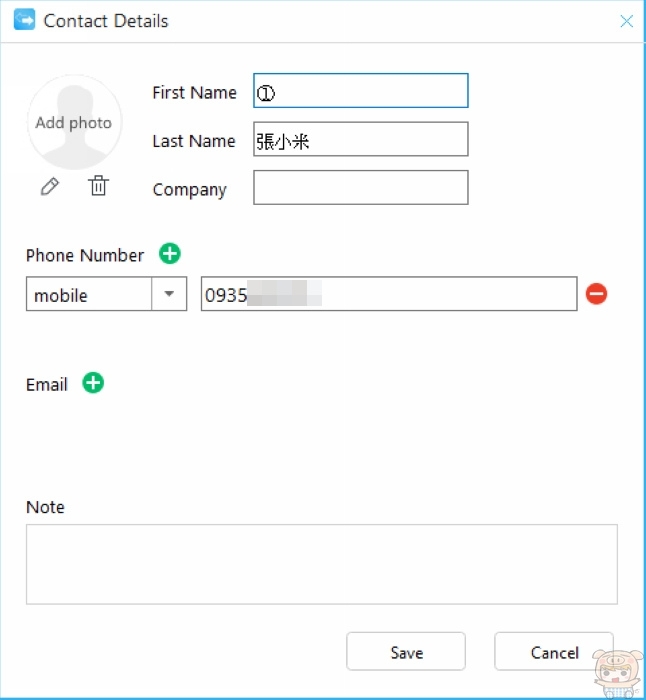Viewport: 646px width, 700px height.
Task: Click the Note section label
Action: 45,507
